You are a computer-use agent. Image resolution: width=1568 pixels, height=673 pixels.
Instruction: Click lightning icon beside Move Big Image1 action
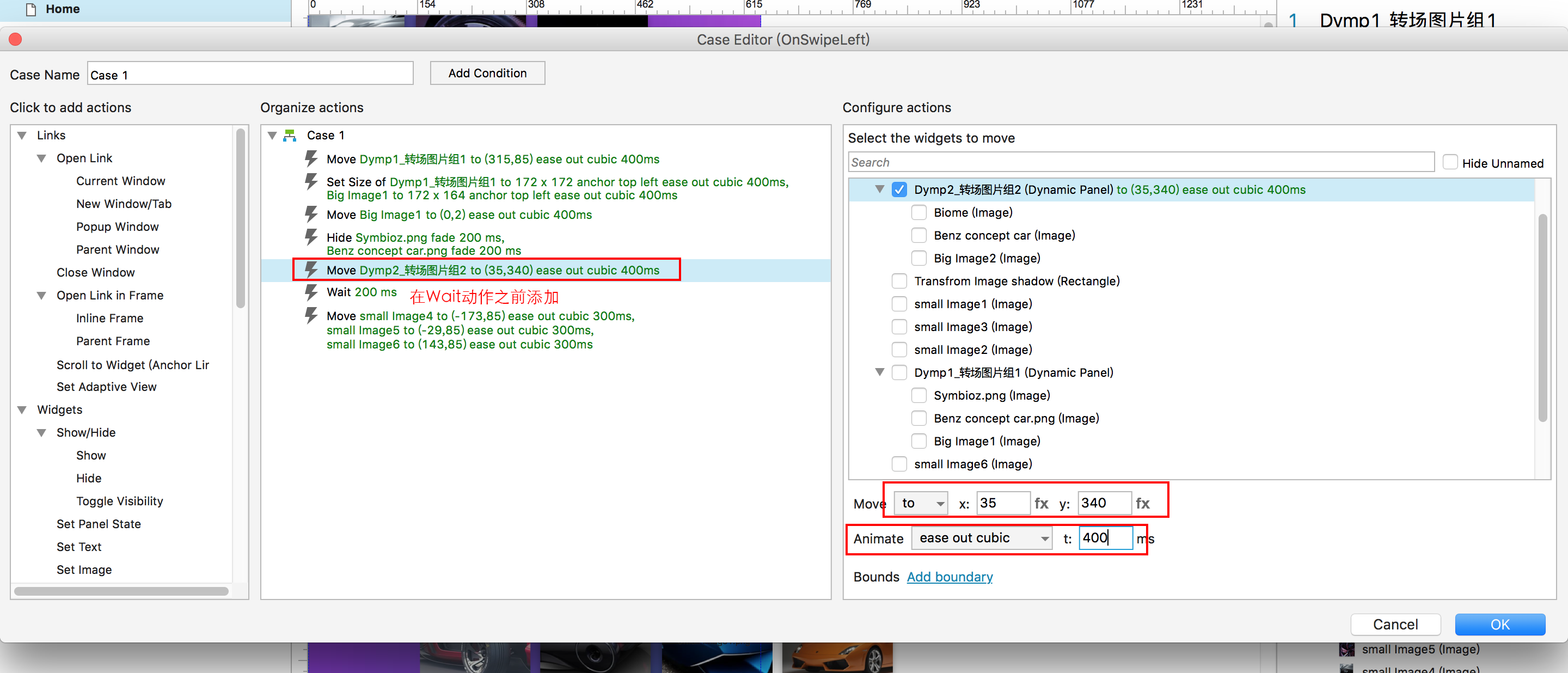(x=311, y=214)
